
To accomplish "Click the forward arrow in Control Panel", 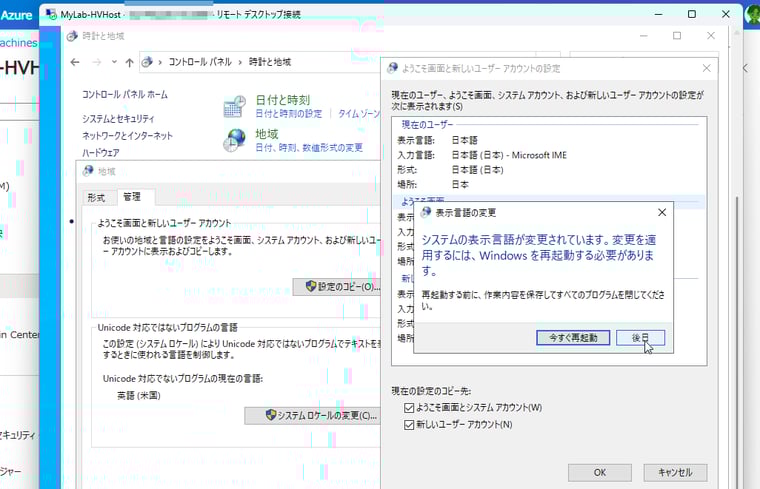I will click(97, 62).
